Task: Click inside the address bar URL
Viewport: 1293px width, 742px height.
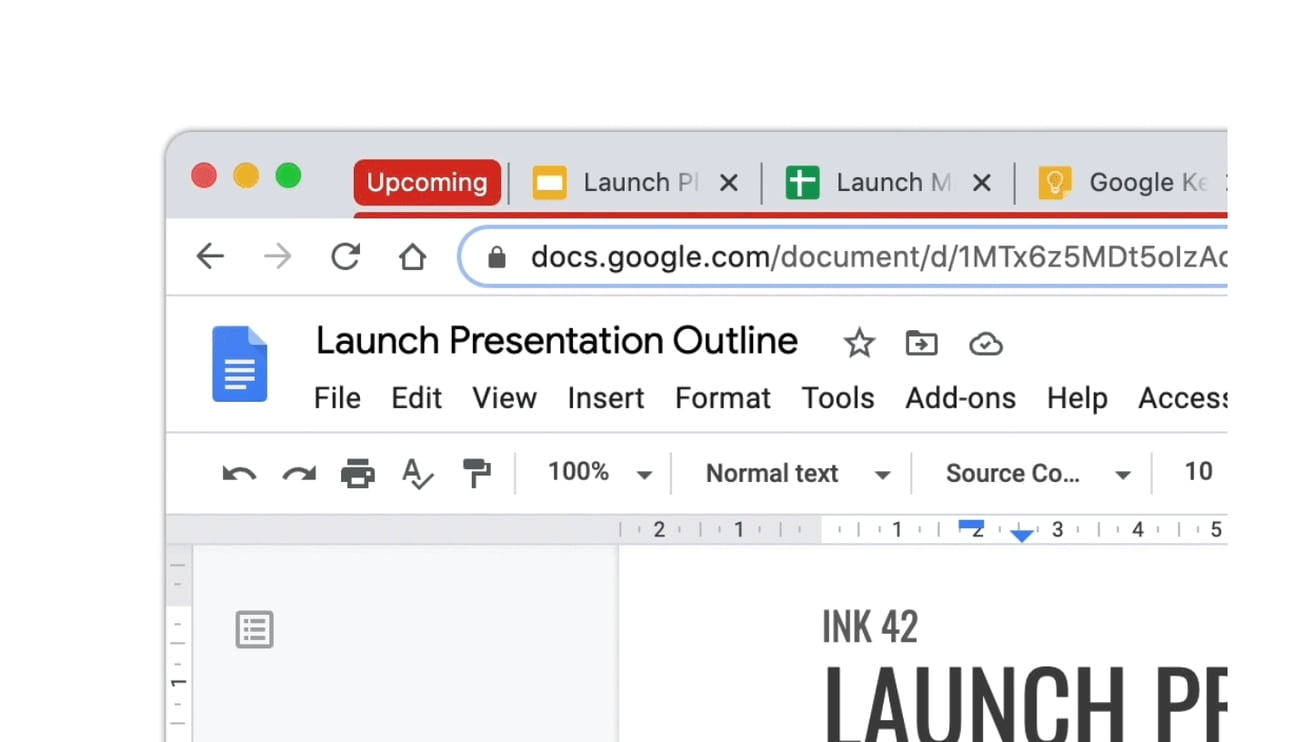Action: 750,256
